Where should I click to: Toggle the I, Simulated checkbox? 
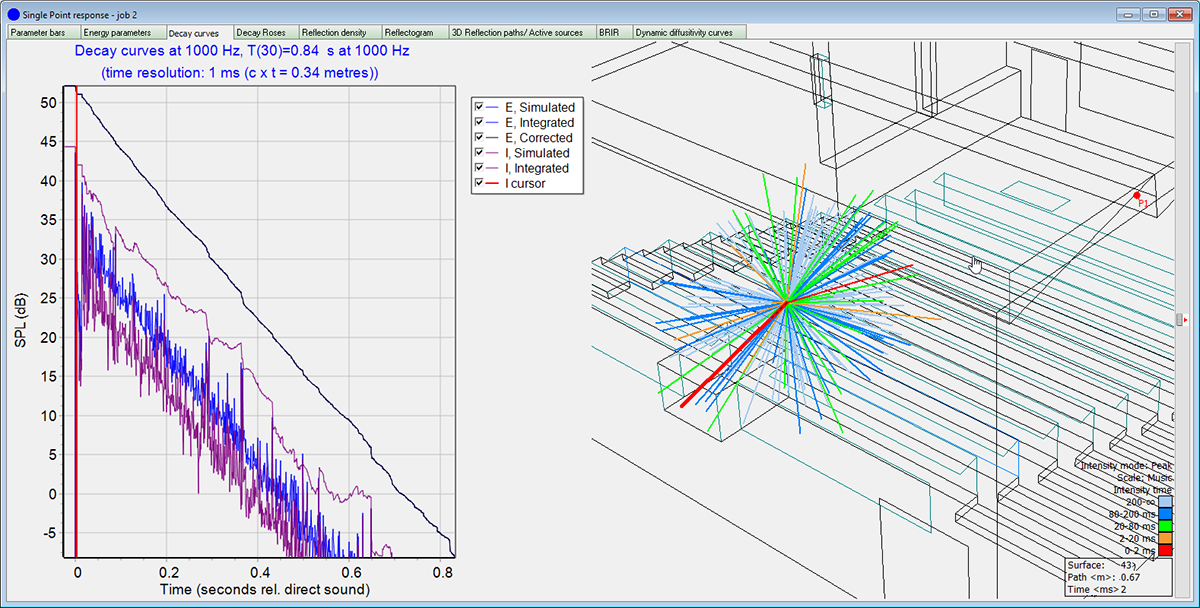click(480, 153)
